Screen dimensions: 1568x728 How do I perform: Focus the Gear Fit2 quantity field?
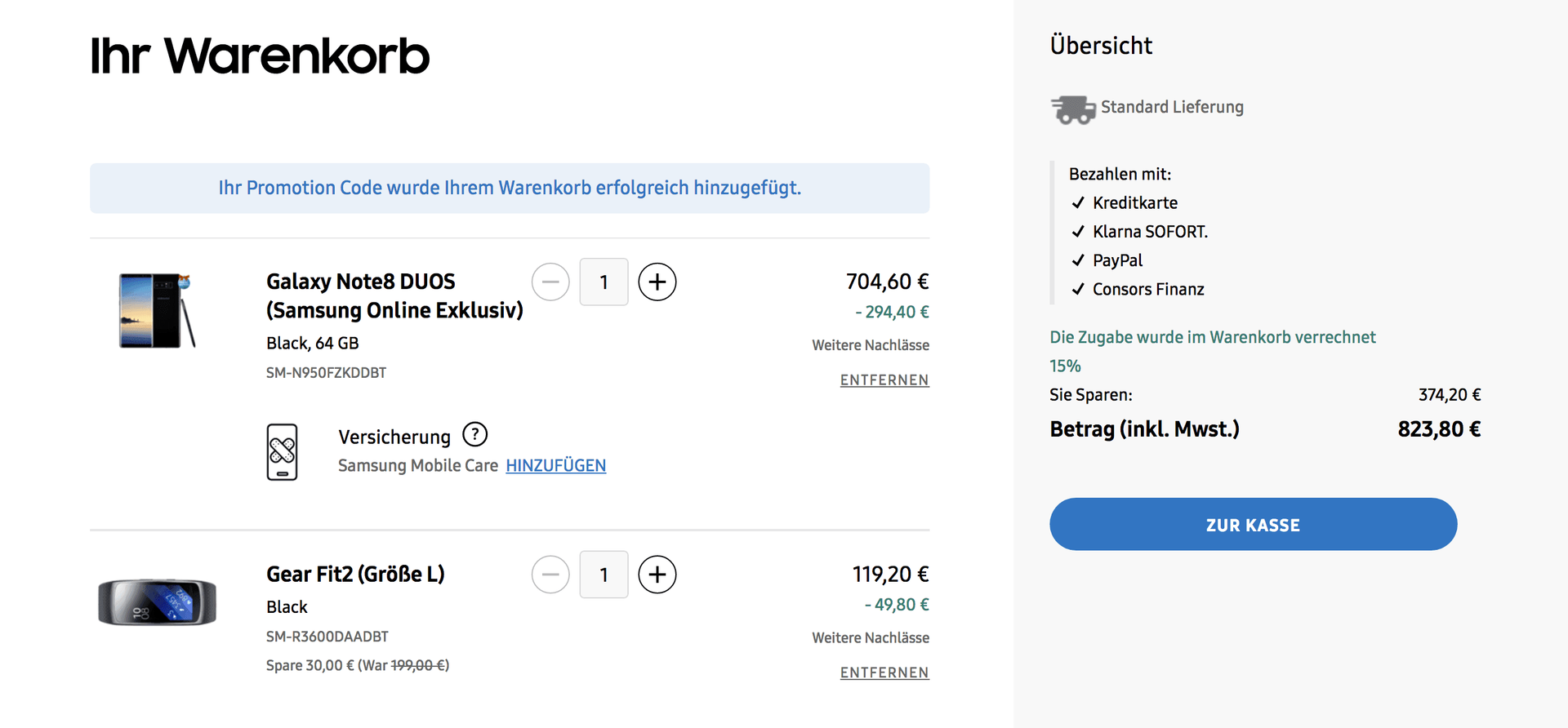(604, 575)
